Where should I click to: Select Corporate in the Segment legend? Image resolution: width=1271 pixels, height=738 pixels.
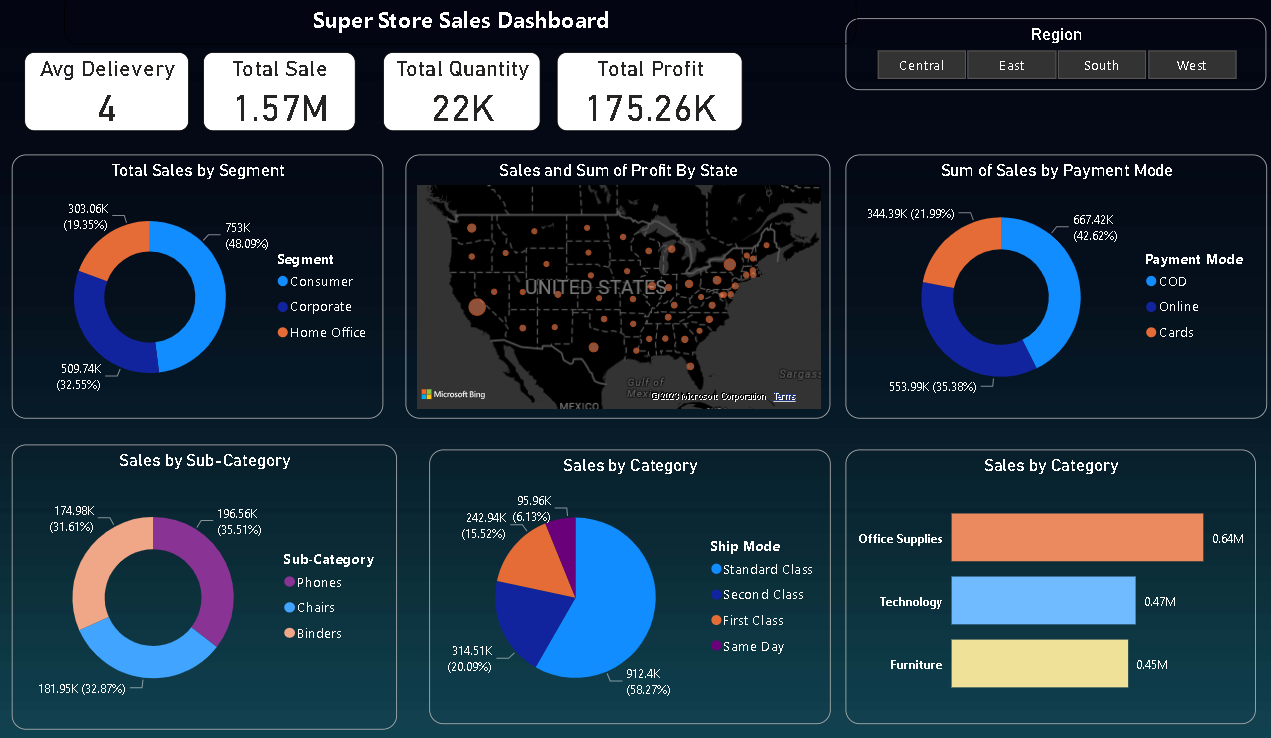pos(320,307)
